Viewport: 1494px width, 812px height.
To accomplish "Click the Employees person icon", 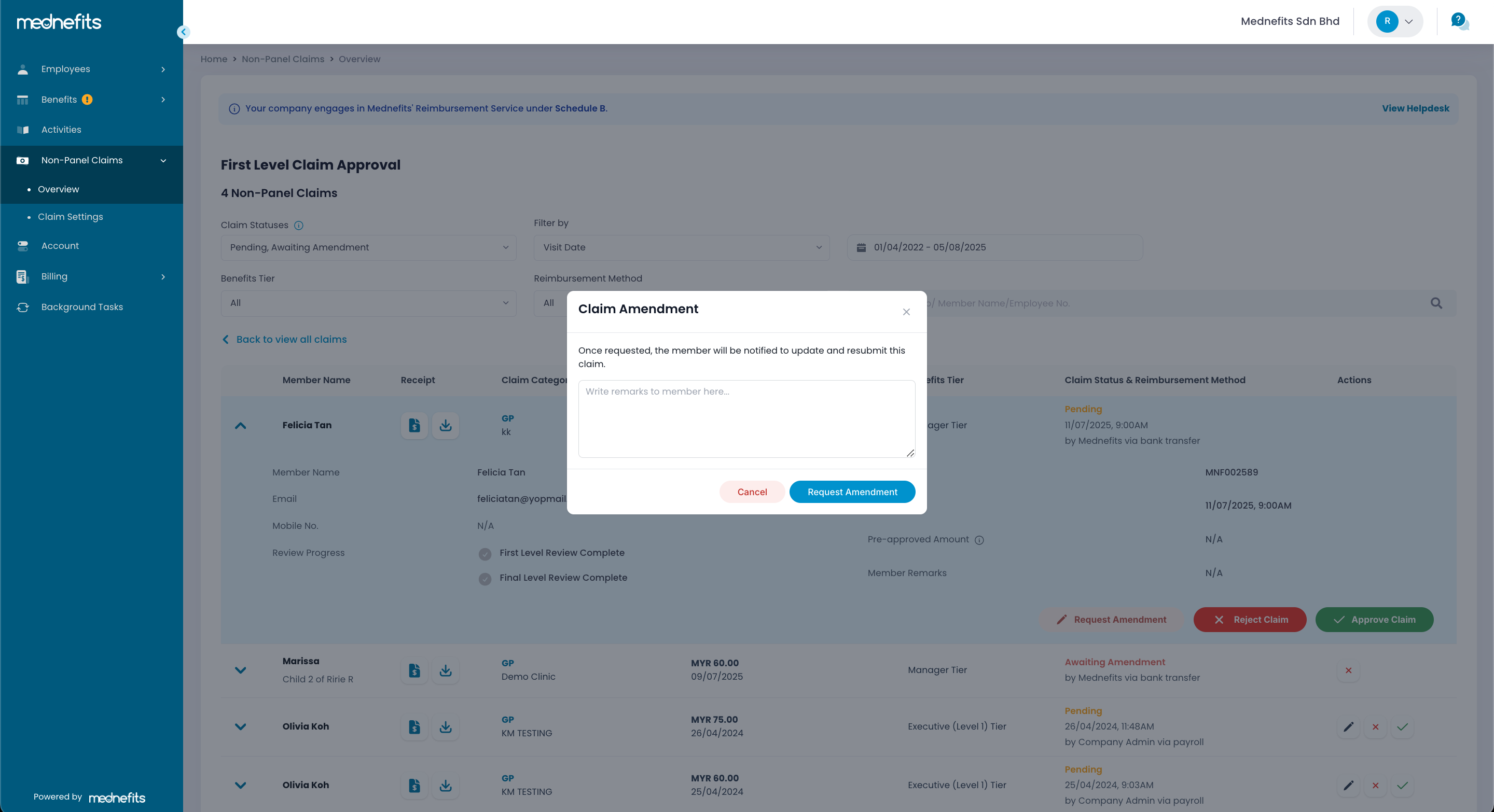I will coord(23,69).
